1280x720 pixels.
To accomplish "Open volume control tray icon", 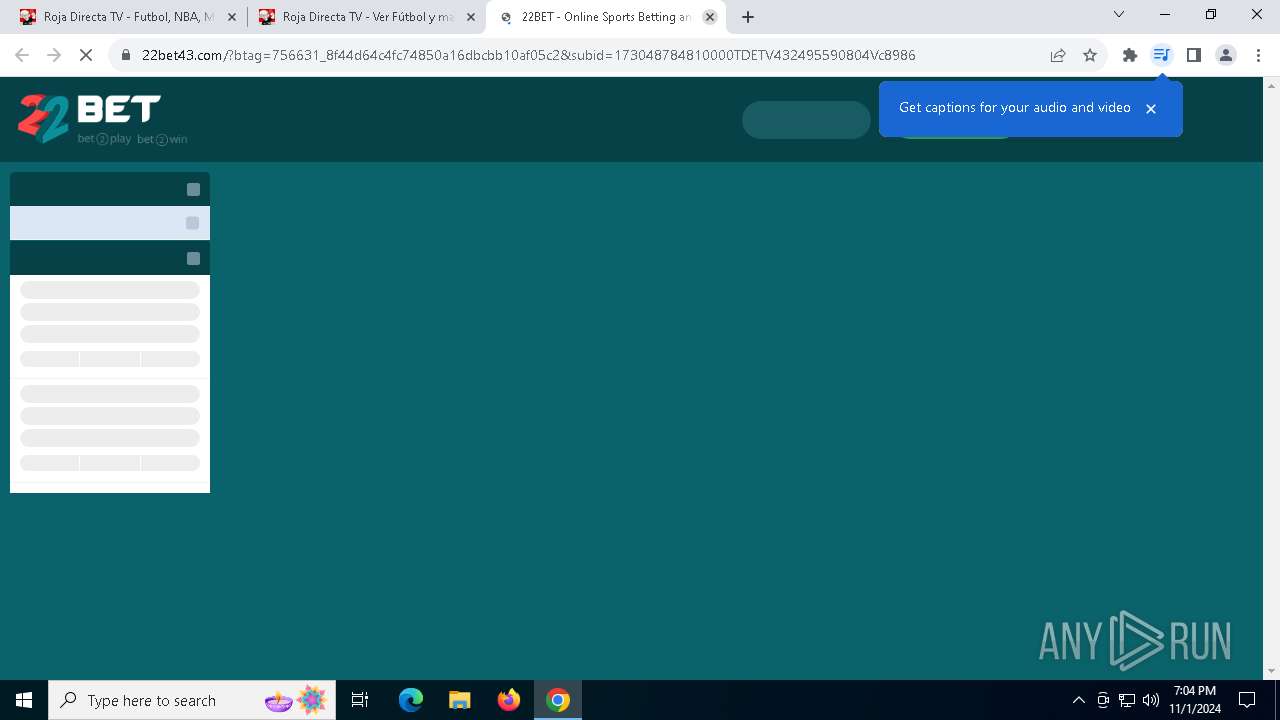I will pos(1151,700).
